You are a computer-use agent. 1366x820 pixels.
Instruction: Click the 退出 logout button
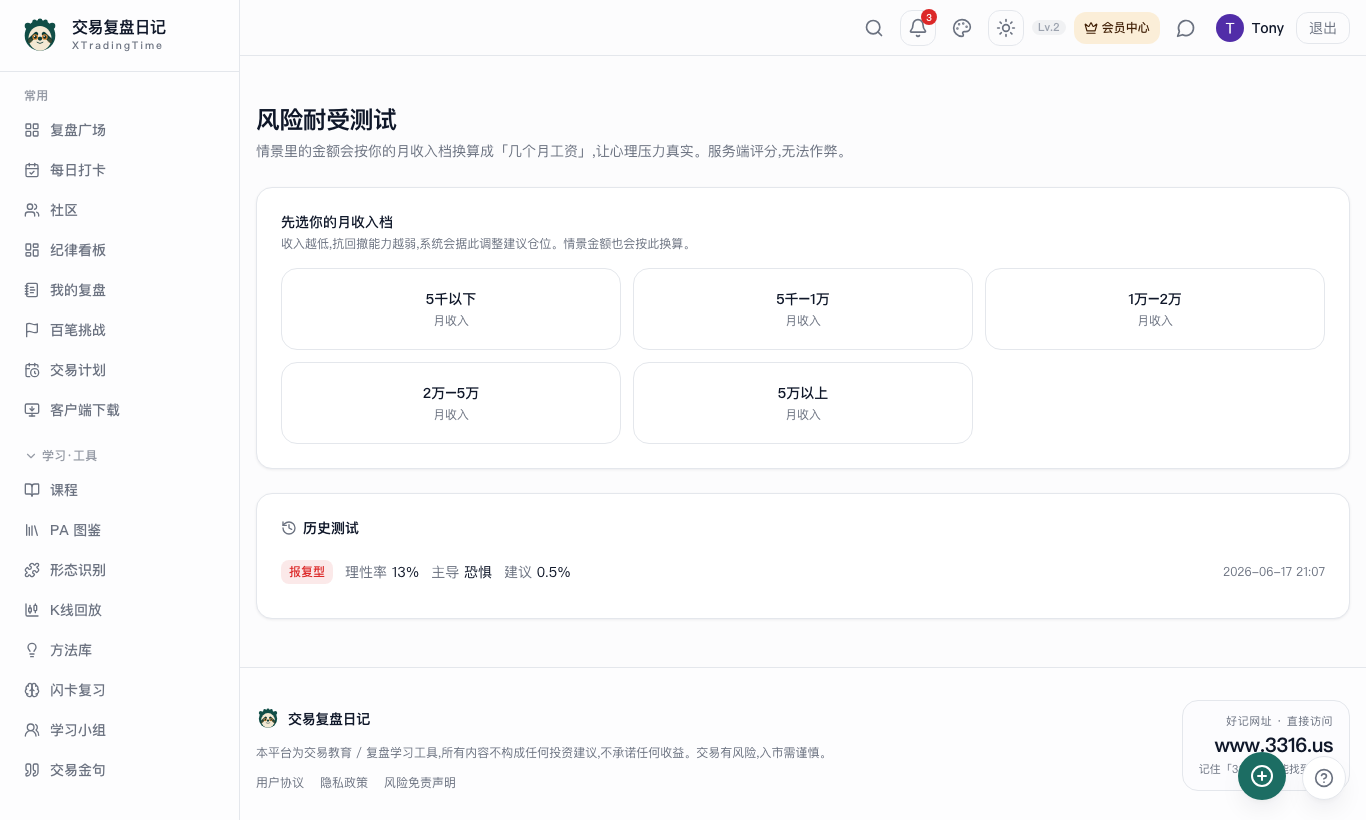(x=1323, y=28)
